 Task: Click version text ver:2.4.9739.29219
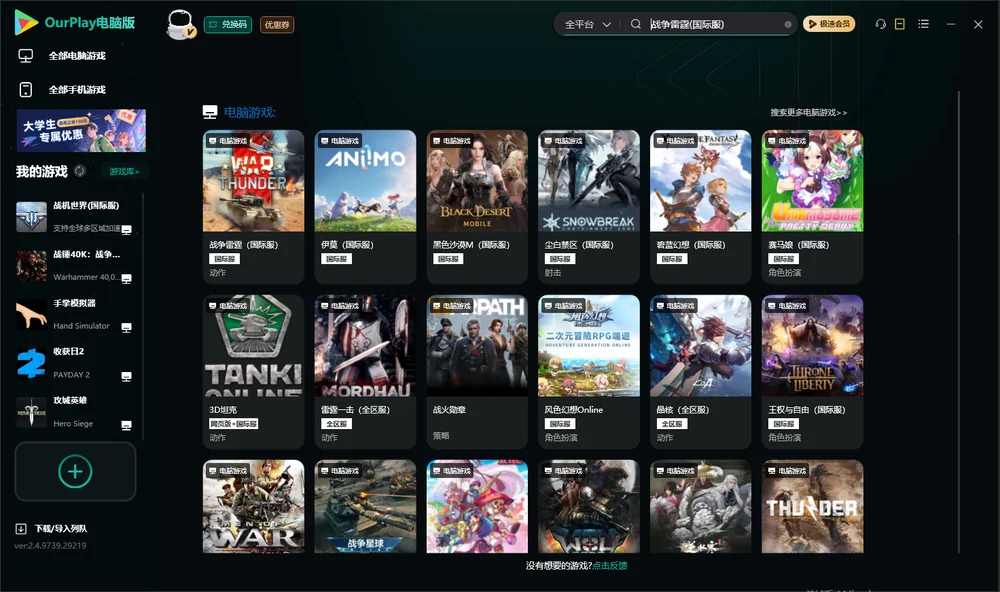50,545
